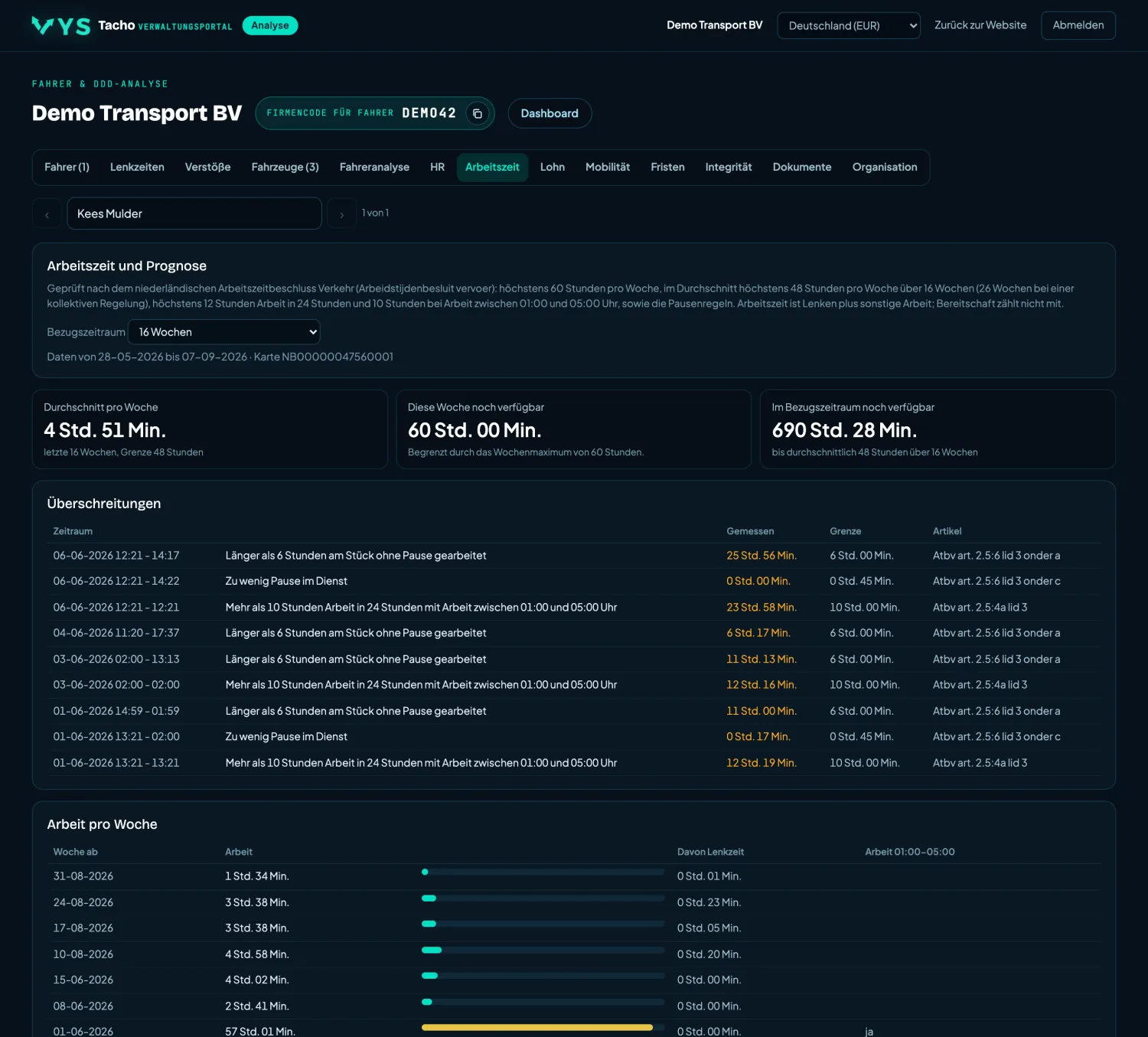
Task: Select the Arbeitszeit tab
Action: 492,167
